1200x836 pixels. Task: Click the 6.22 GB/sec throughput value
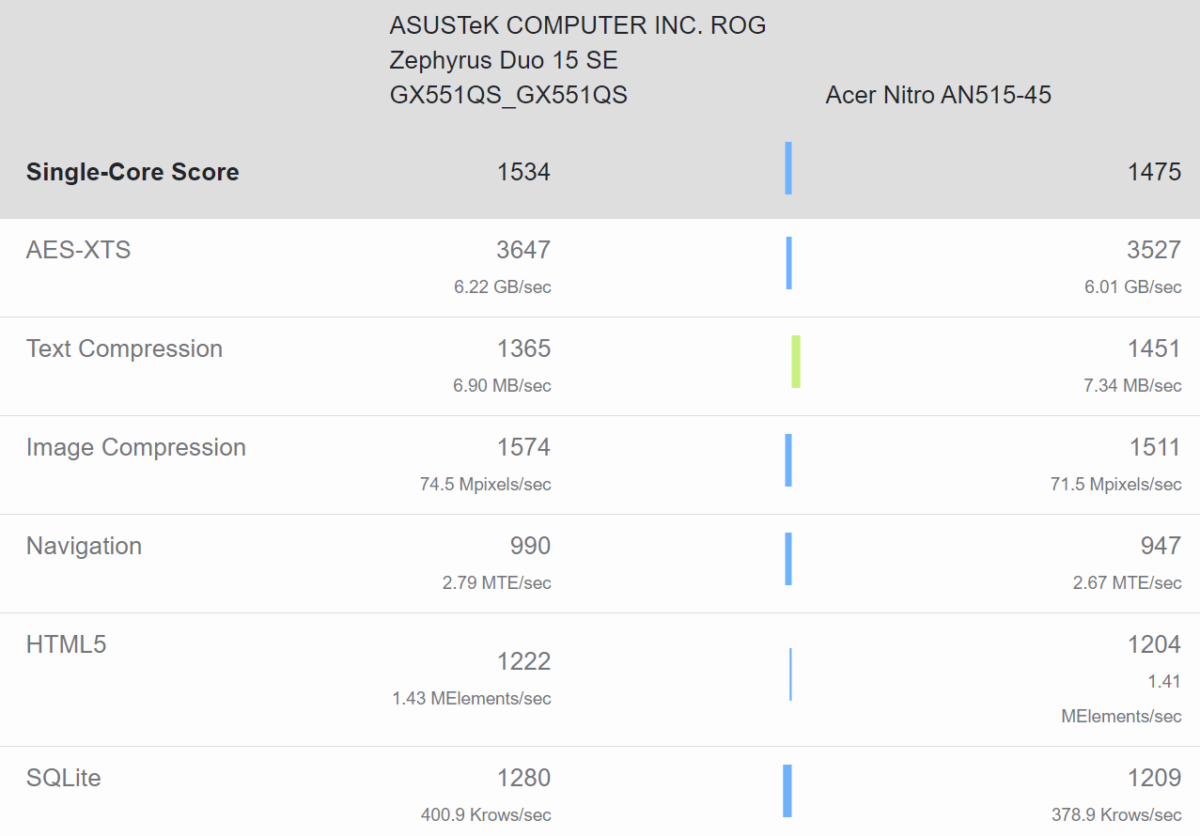(x=505, y=286)
